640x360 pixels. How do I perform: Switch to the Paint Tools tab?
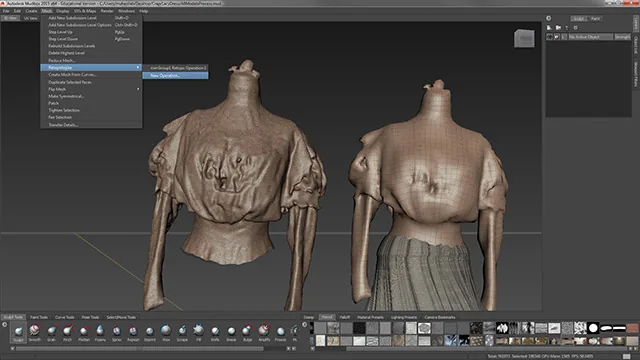pyautogui.click(x=39, y=317)
